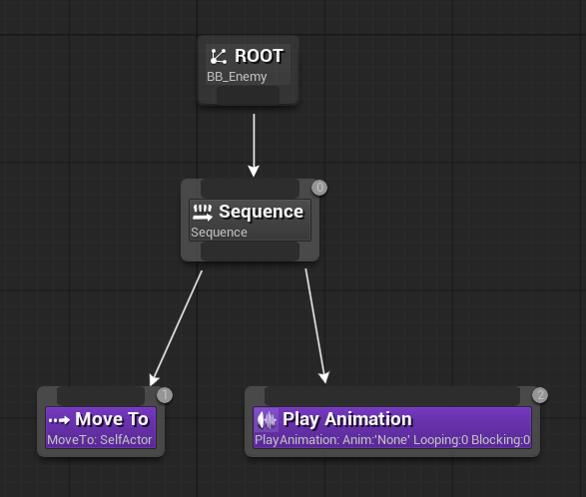Click execution index badge 0 on Sequence

(320, 188)
